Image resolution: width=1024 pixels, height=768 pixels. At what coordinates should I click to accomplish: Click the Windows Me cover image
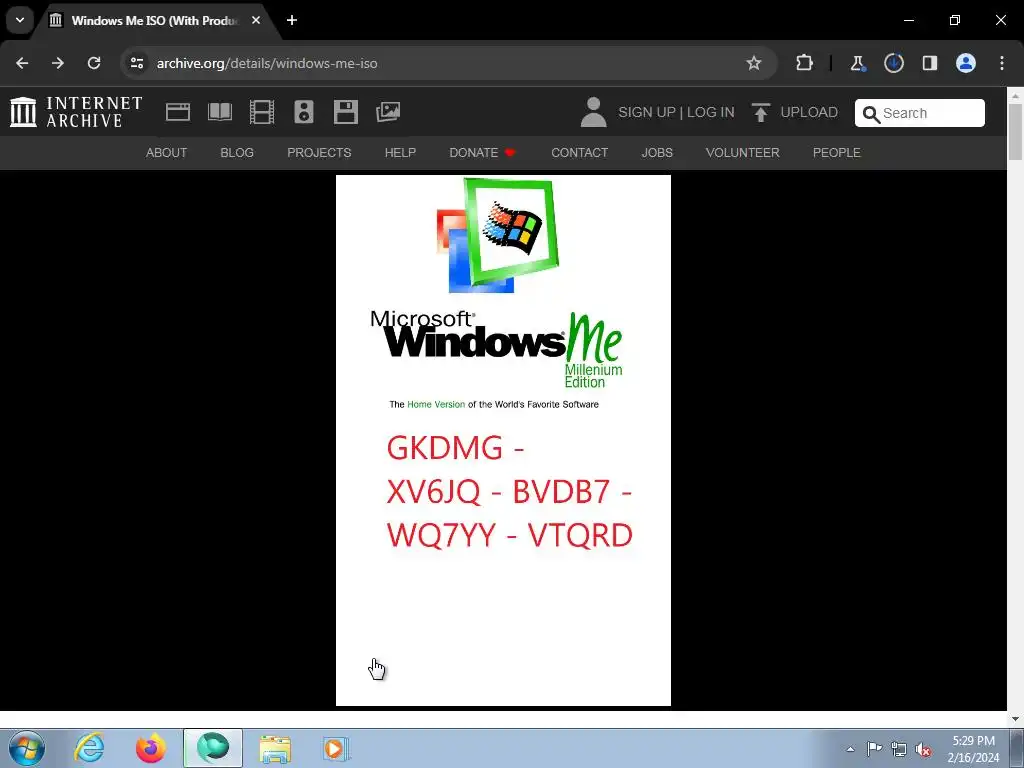[503, 440]
